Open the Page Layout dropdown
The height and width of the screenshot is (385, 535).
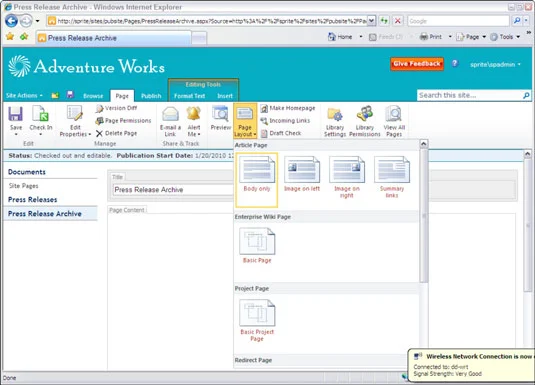(245, 121)
